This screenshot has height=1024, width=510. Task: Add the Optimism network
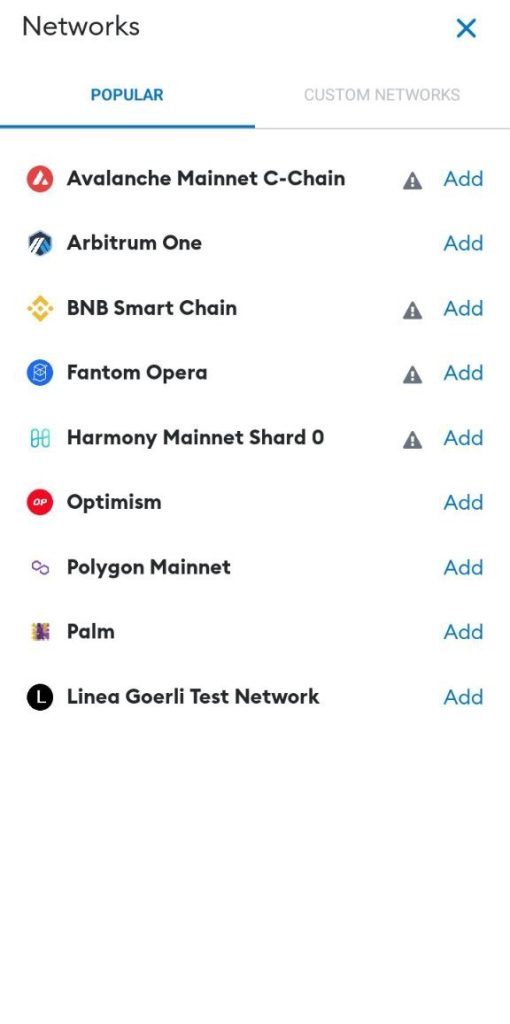(x=464, y=502)
